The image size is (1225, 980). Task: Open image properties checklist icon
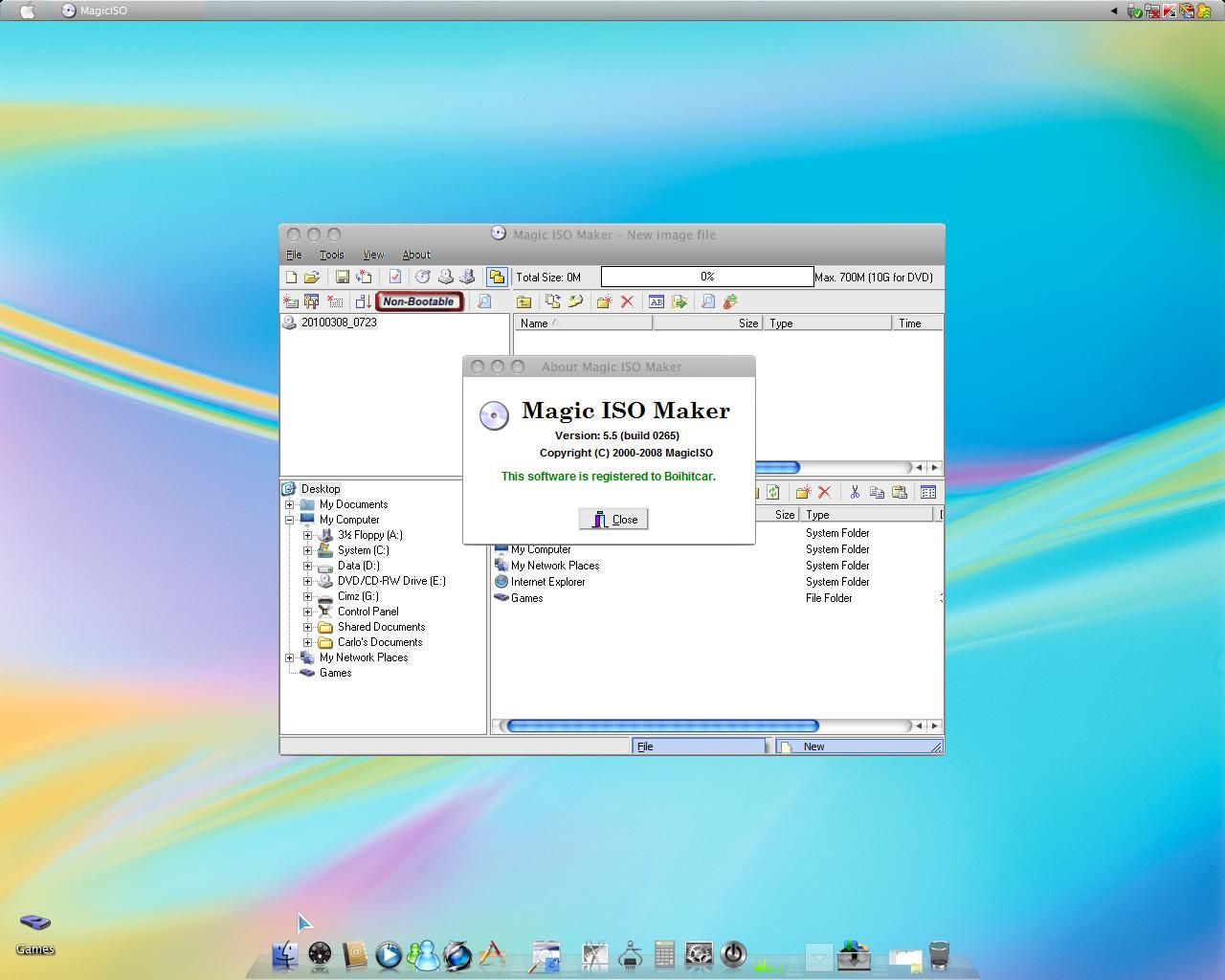pyautogui.click(x=394, y=277)
